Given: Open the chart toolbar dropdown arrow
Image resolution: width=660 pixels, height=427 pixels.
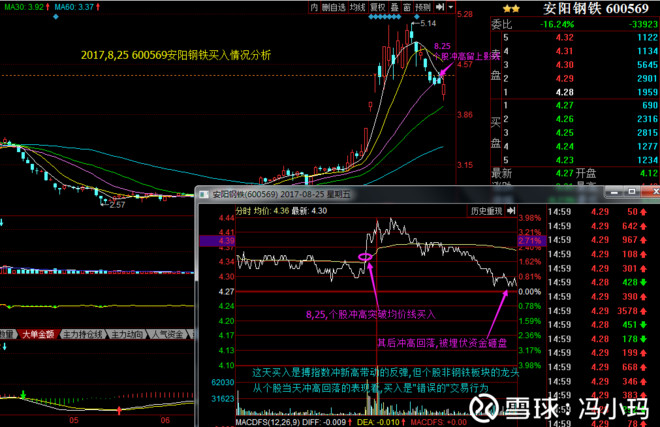Looking at the screenshot, I should (451, 7).
